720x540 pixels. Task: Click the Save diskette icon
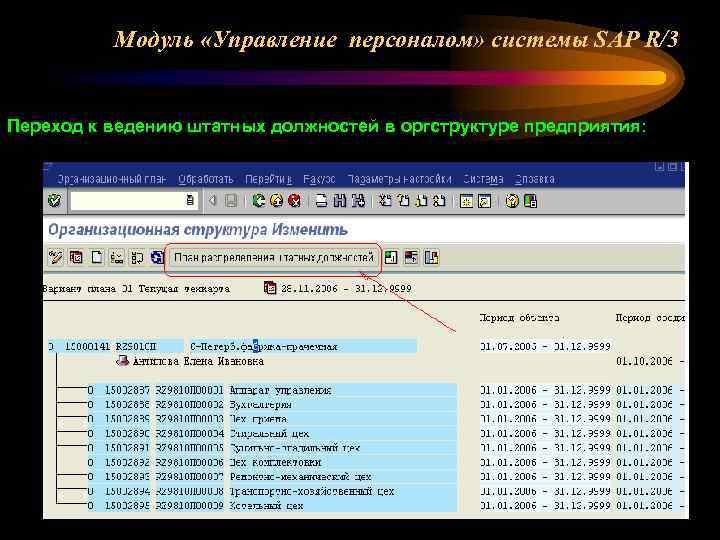tap(231, 201)
